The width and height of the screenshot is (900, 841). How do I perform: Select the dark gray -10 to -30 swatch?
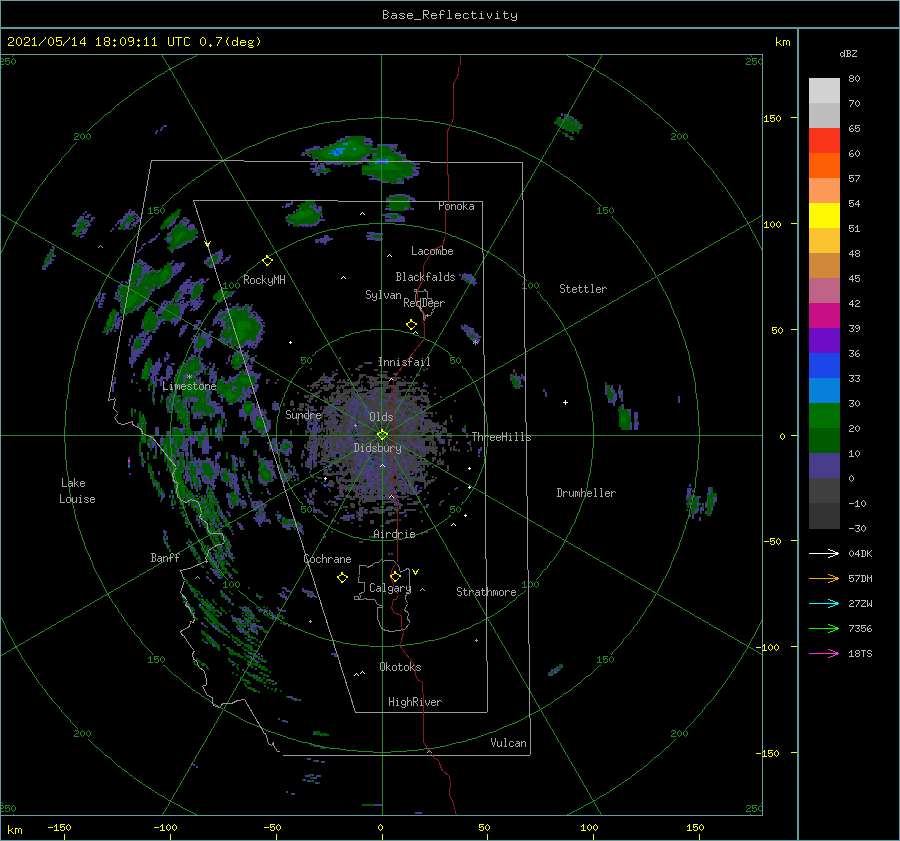click(x=824, y=516)
